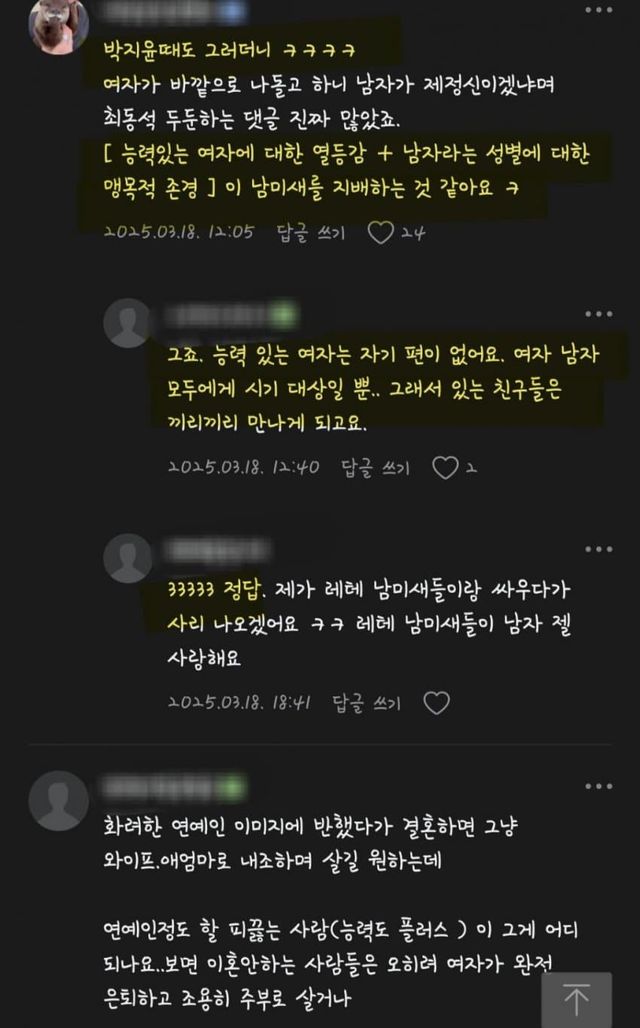Tap heart on the 12:40 reply
This screenshot has width=640, height=1028.
pos(445,467)
